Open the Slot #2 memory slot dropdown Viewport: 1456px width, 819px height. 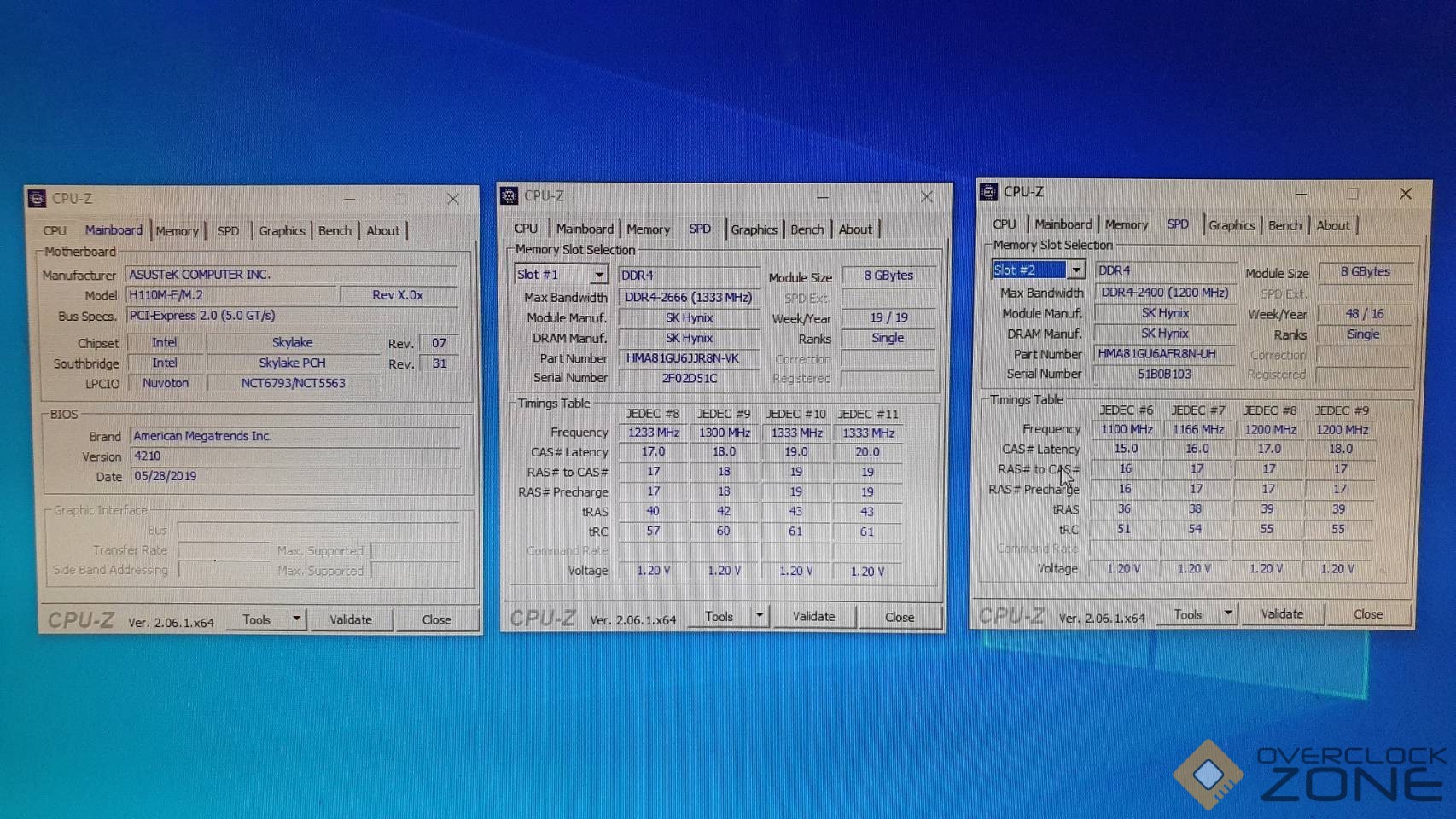click(x=1076, y=270)
